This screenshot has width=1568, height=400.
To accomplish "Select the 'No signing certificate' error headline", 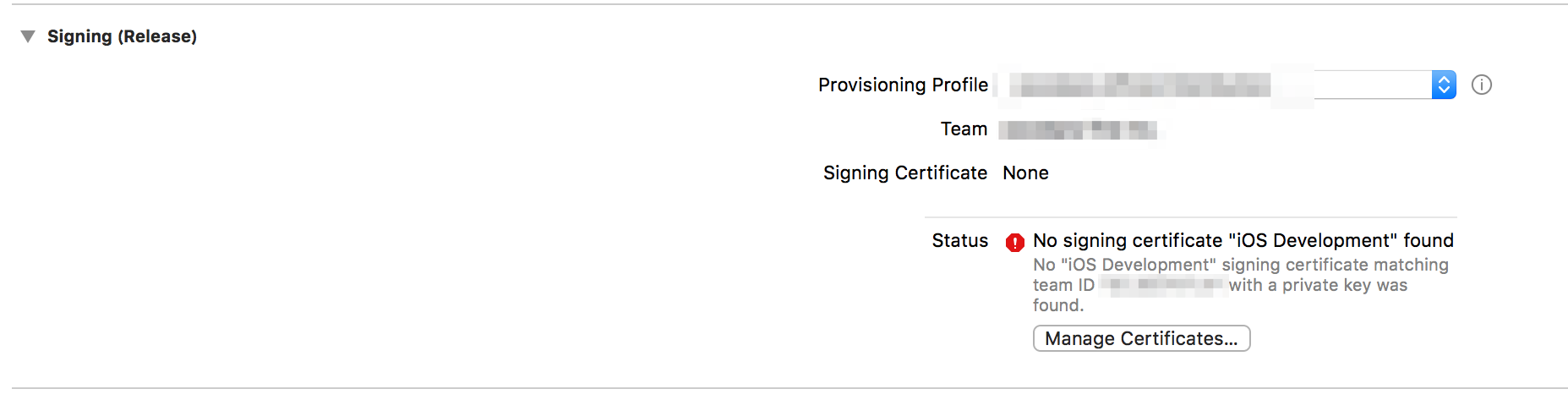I will click(x=1243, y=240).
